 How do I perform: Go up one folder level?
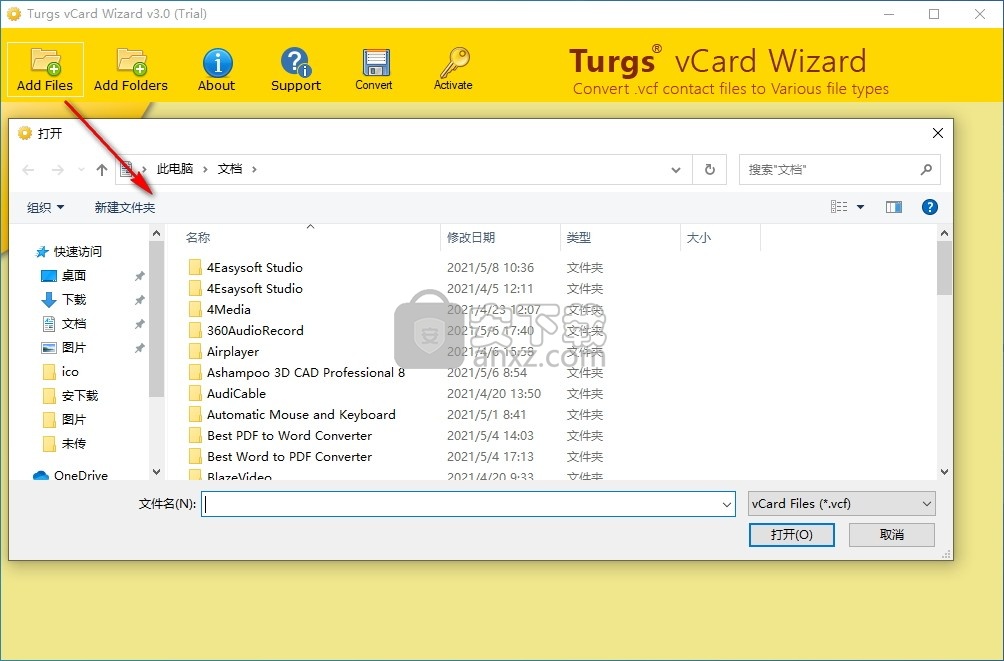click(x=101, y=170)
